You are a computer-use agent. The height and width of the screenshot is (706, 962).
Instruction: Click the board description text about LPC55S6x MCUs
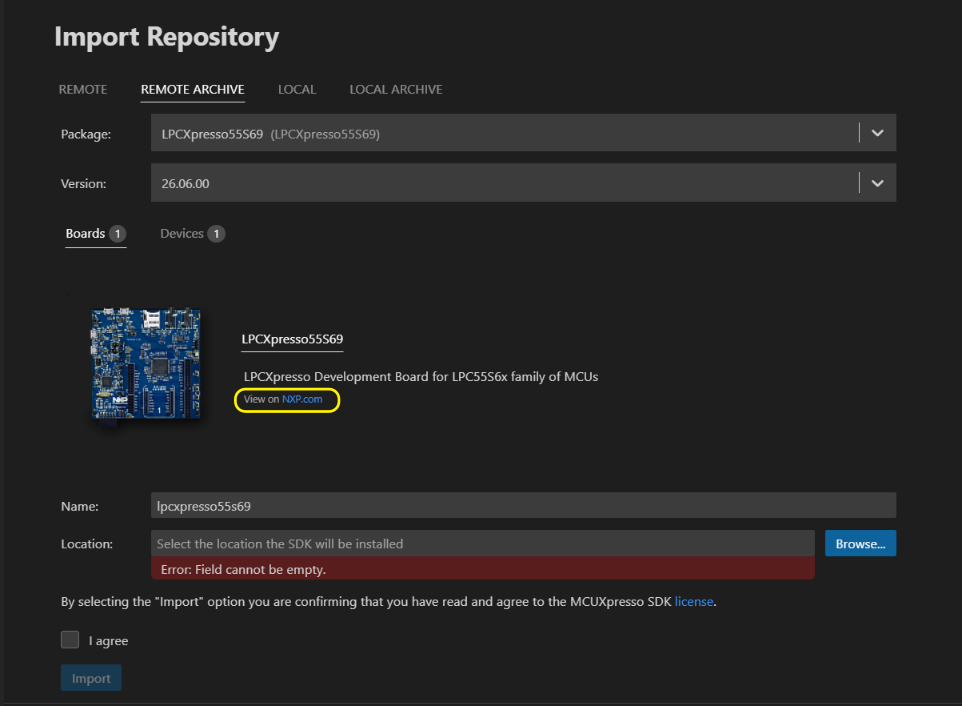(x=421, y=377)
